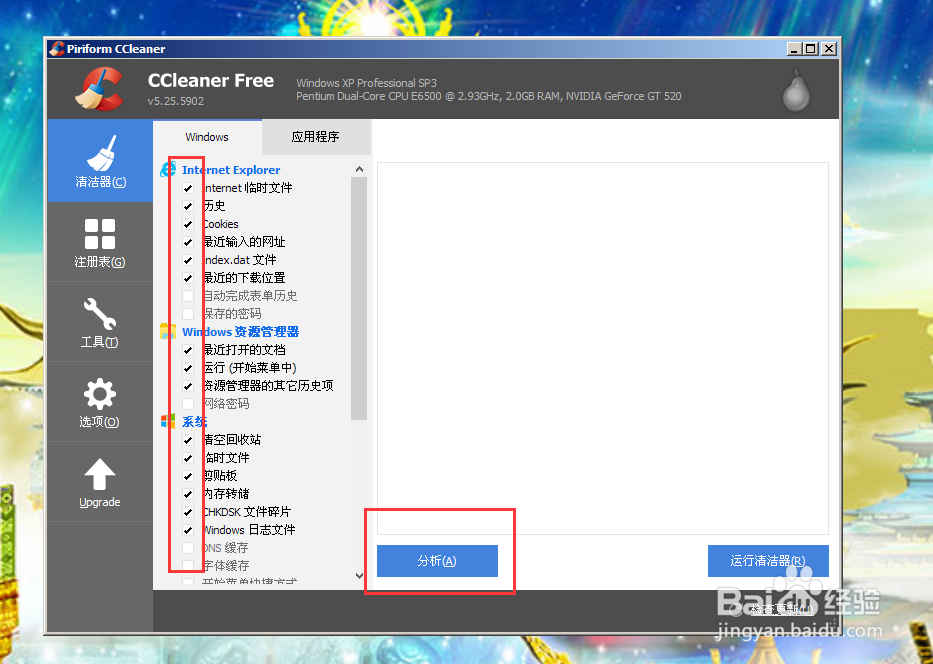Open the Tools (工具) section

click(100, 322)
